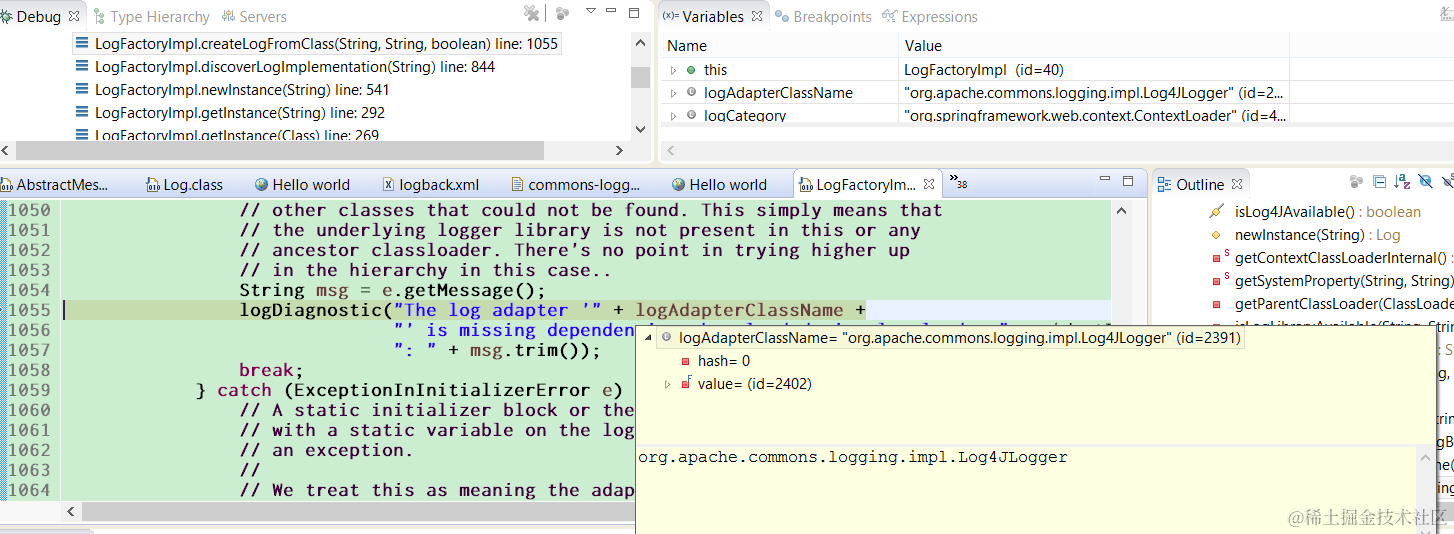The width and height of the screenshot is (1454, 534).
Task: Expand the 'this' variable row
Action: pyautogui.click(x=674, y=70)
